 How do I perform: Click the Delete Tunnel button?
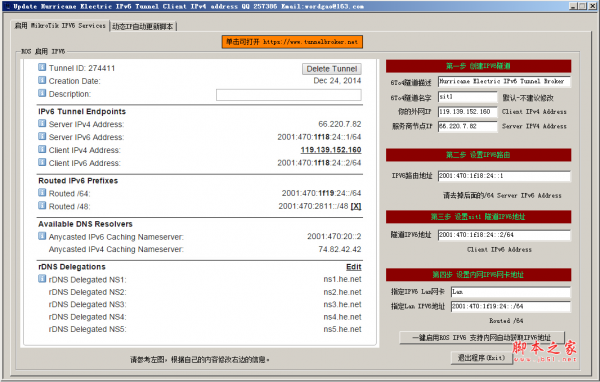click(x=332, y=69)
